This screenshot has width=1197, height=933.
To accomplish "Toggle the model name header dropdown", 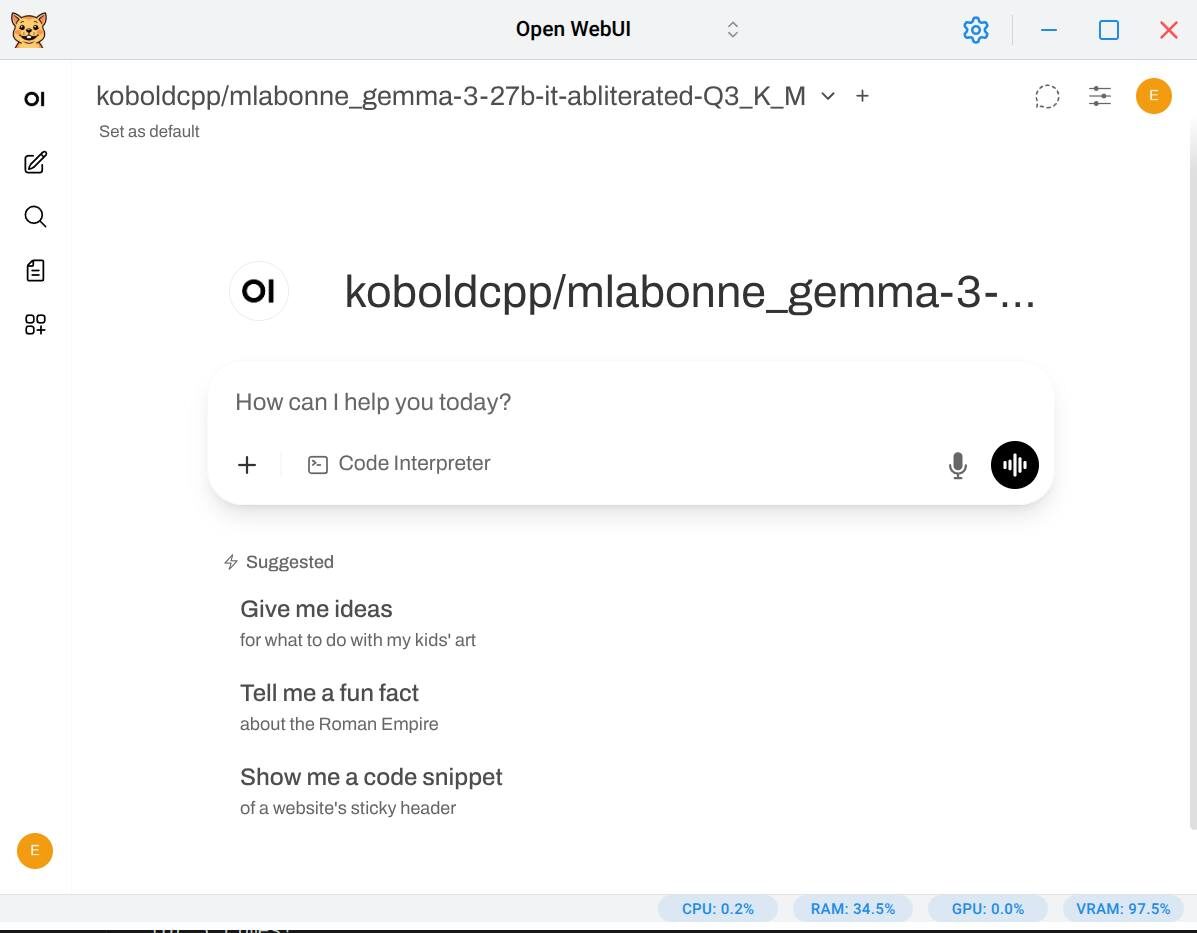I will 450,96.
